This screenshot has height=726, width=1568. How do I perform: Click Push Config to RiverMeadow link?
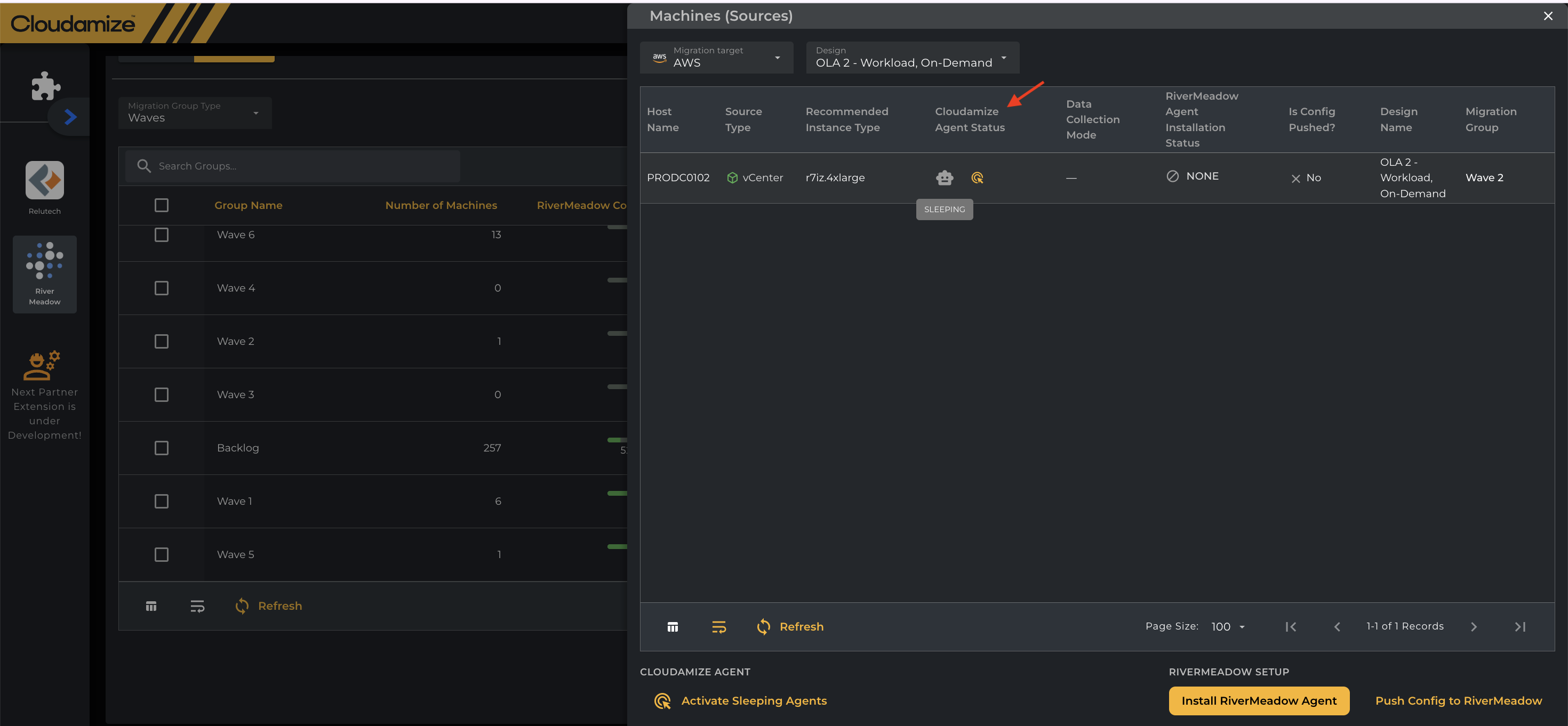(x=1459, y=701)
